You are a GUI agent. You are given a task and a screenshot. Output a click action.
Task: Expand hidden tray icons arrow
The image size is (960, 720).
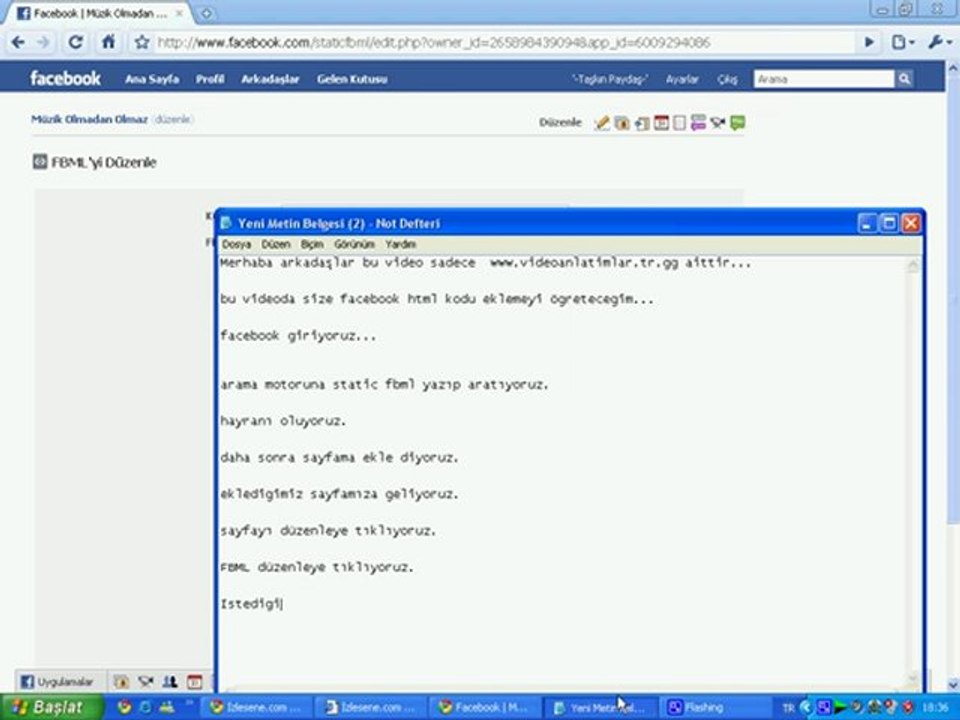click(x=806, y=708)
